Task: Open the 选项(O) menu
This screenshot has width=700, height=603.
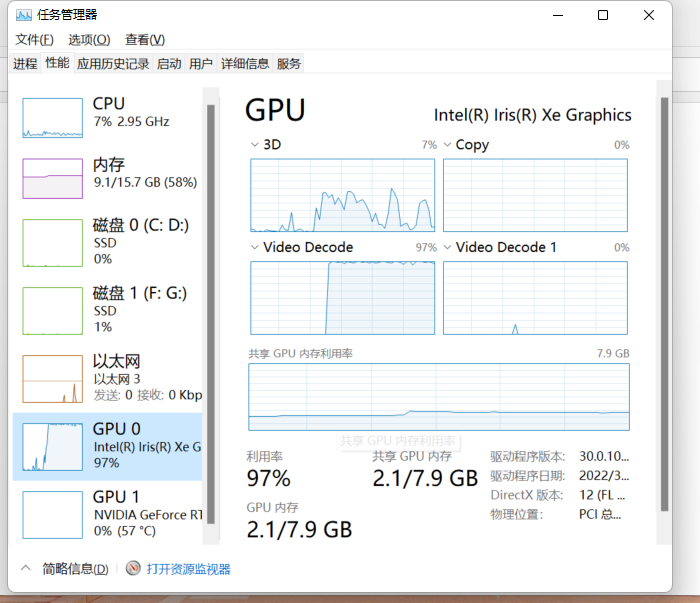Action: pyautogui.click(x=89, y=40)
